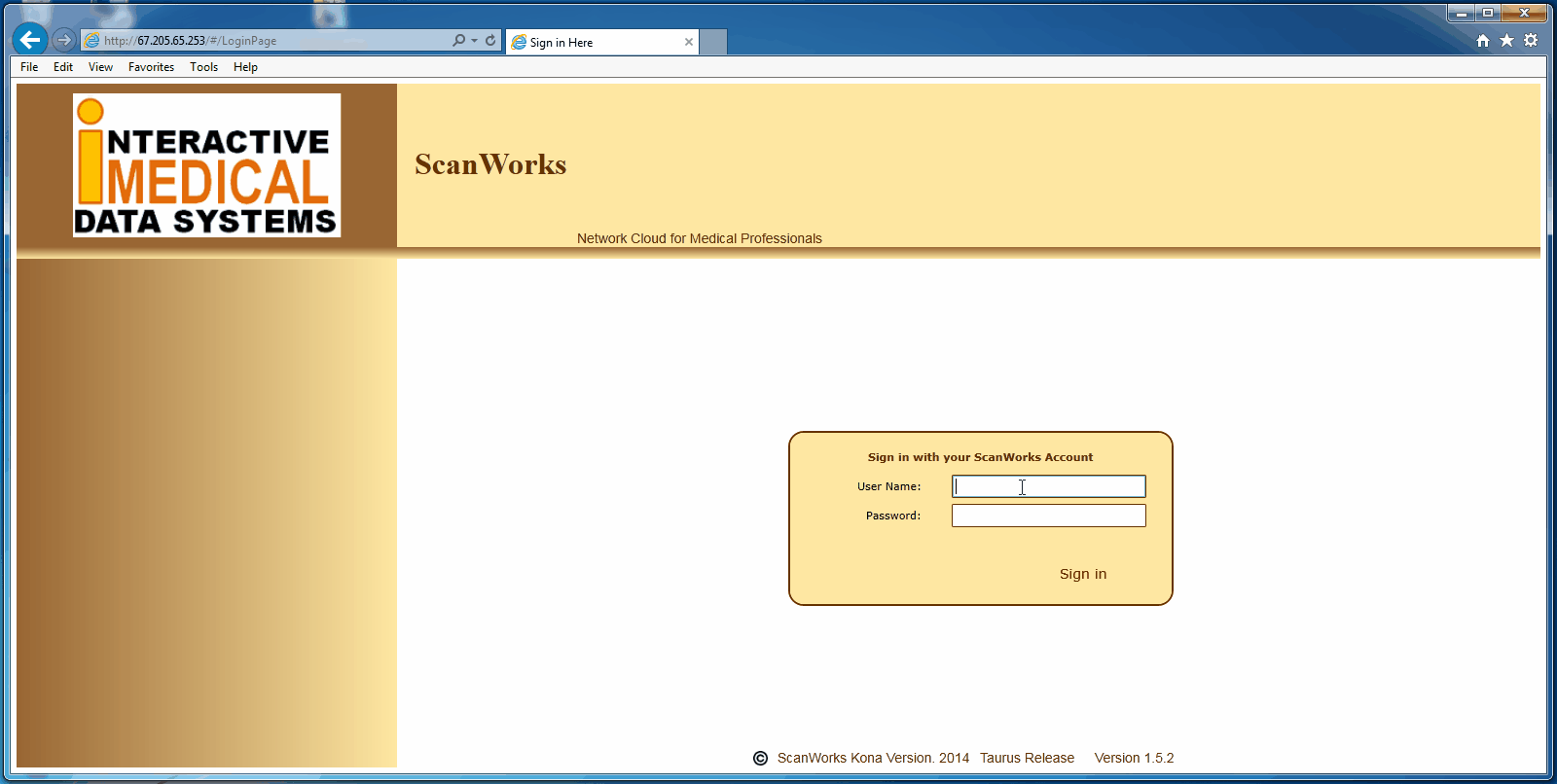Image resolution: width=1557 pixels, height=784 pixels.
Task: Open the Tools menu
Action: [203, 67]
